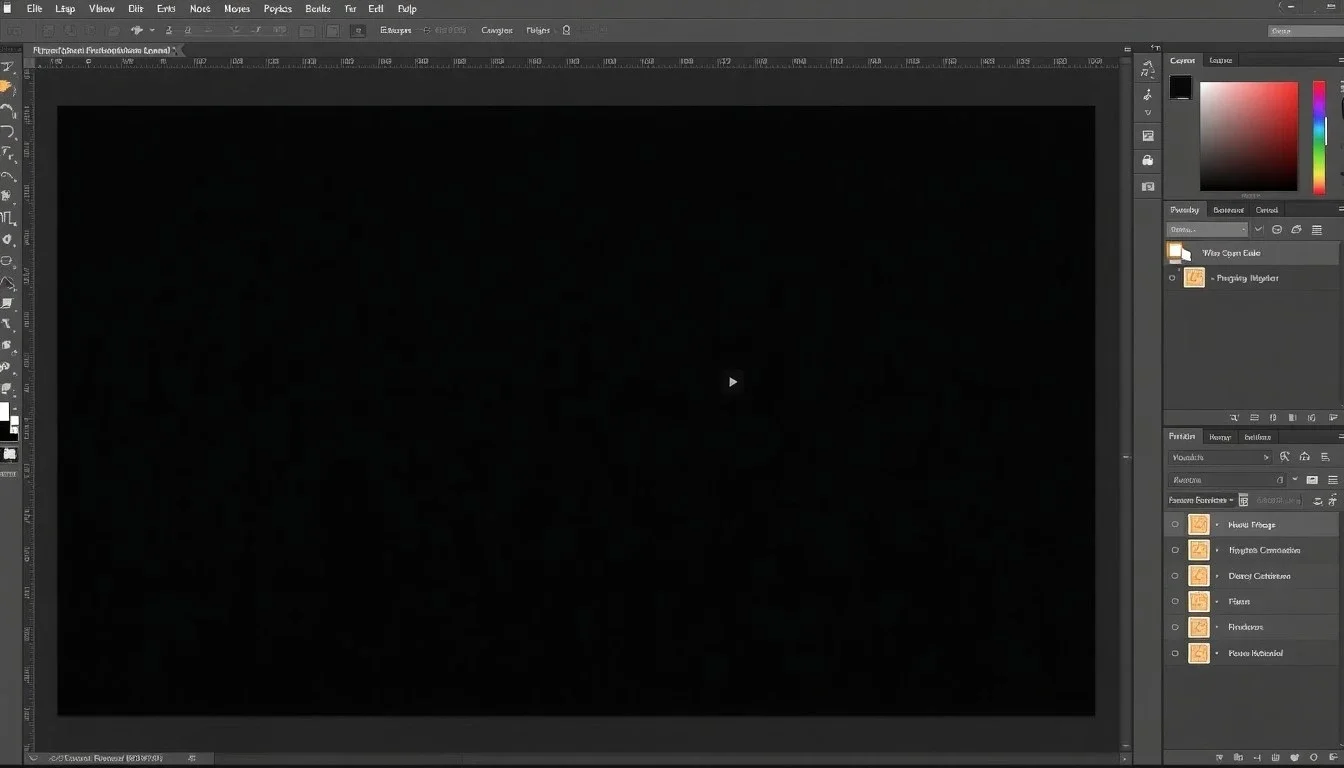This screenshot has height=768, width=1344.
Task: Click the folder icon beside blend mode row
Action: click(x=1312, y=480)
